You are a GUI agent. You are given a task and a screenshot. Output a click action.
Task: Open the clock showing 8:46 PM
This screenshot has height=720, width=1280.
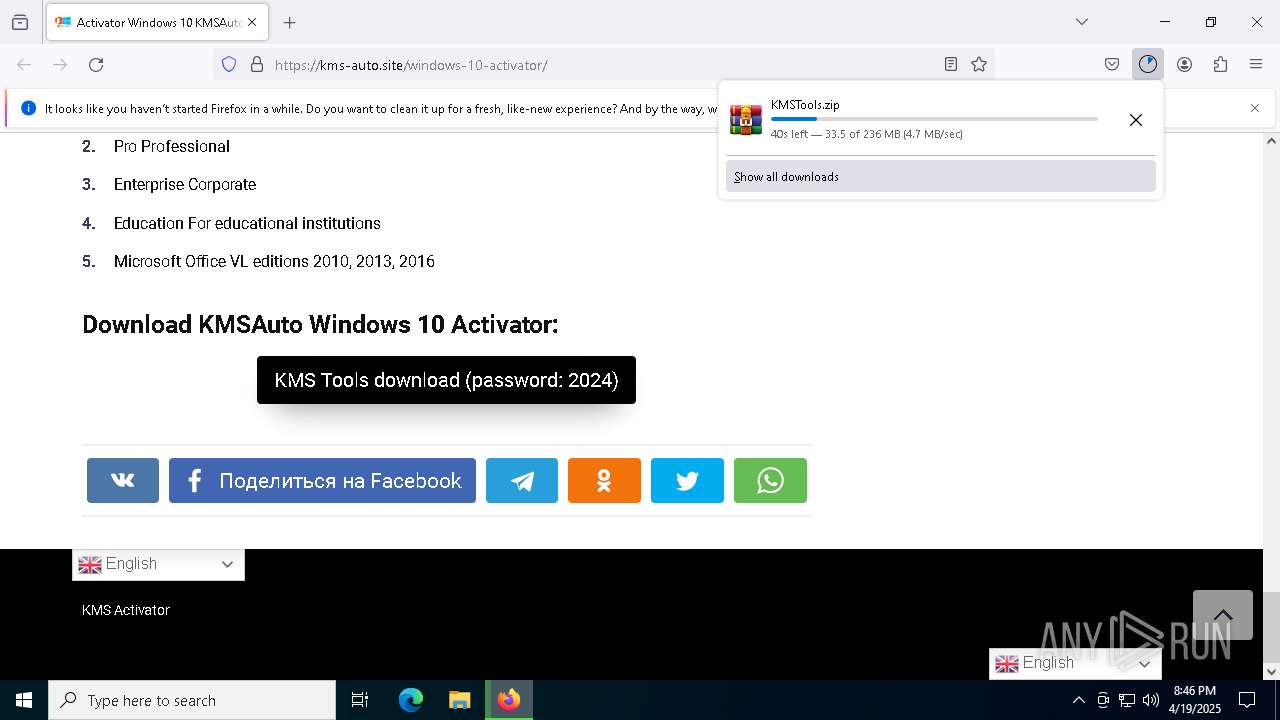1195,700
